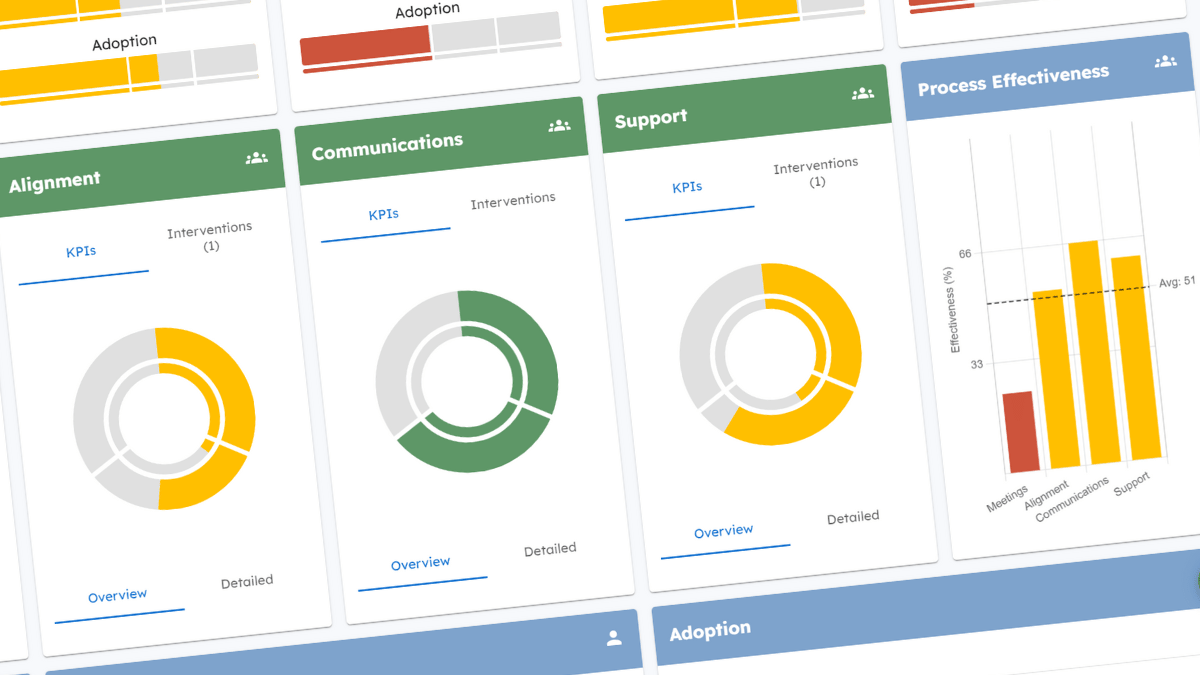Click the Communications axis label under the chart

click(x=1073, y=498)
